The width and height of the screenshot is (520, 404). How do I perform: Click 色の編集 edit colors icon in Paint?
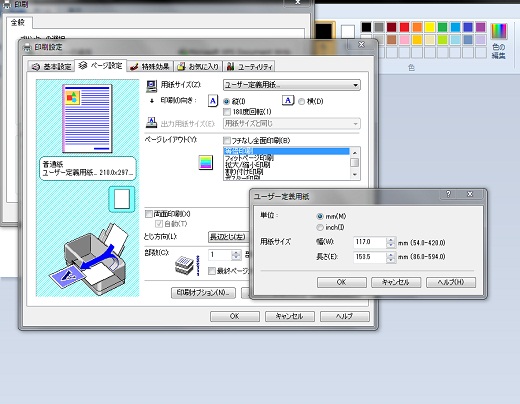(x=499, y=41)
